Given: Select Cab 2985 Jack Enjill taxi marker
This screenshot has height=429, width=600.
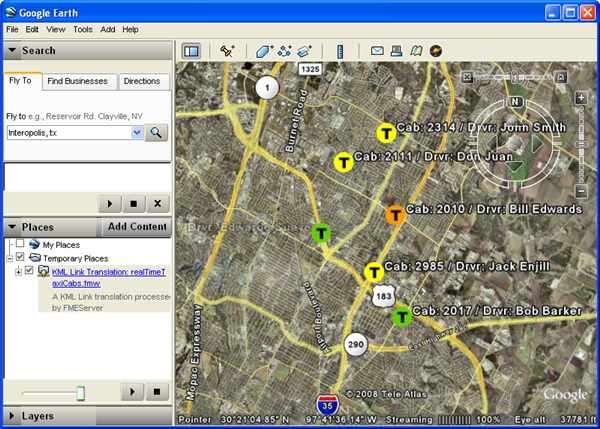Looking at the screenshot, I should [x=374, y=272].
